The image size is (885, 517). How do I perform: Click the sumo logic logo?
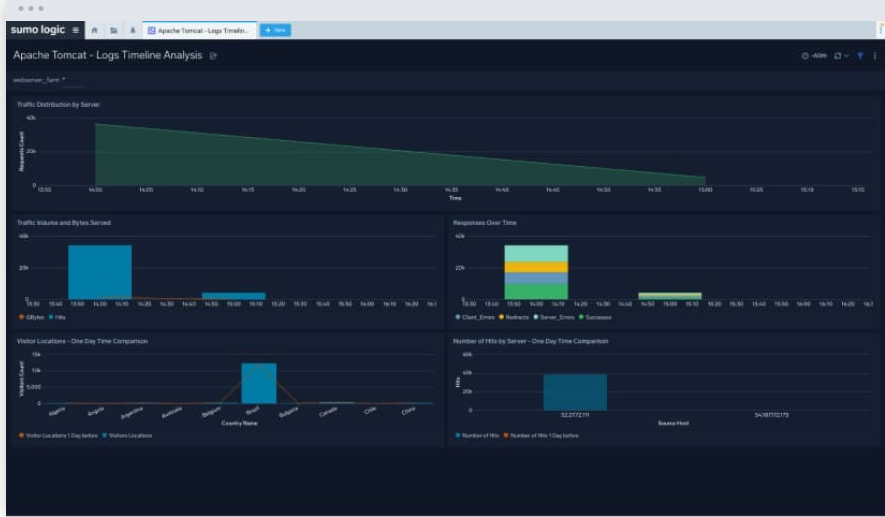click(x=38, y=30)
